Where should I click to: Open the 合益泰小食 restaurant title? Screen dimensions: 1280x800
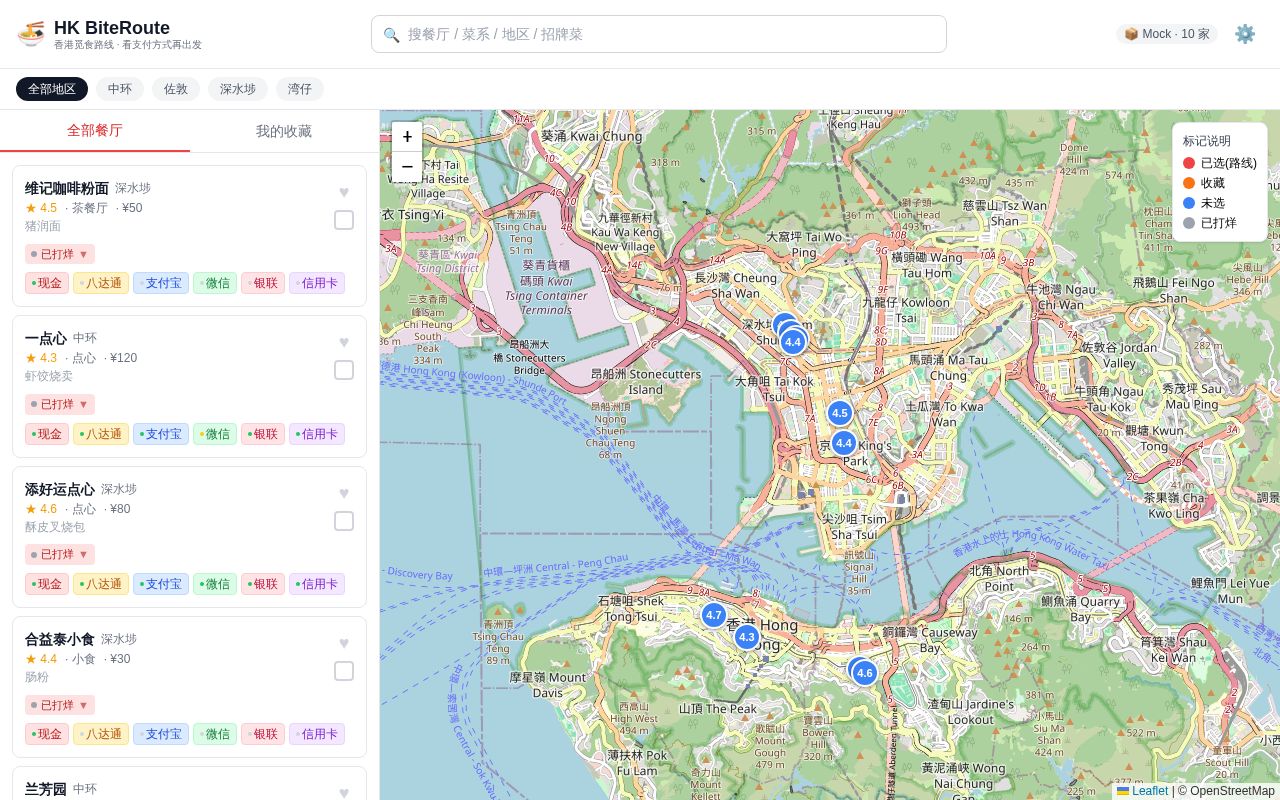click(60, 639)
